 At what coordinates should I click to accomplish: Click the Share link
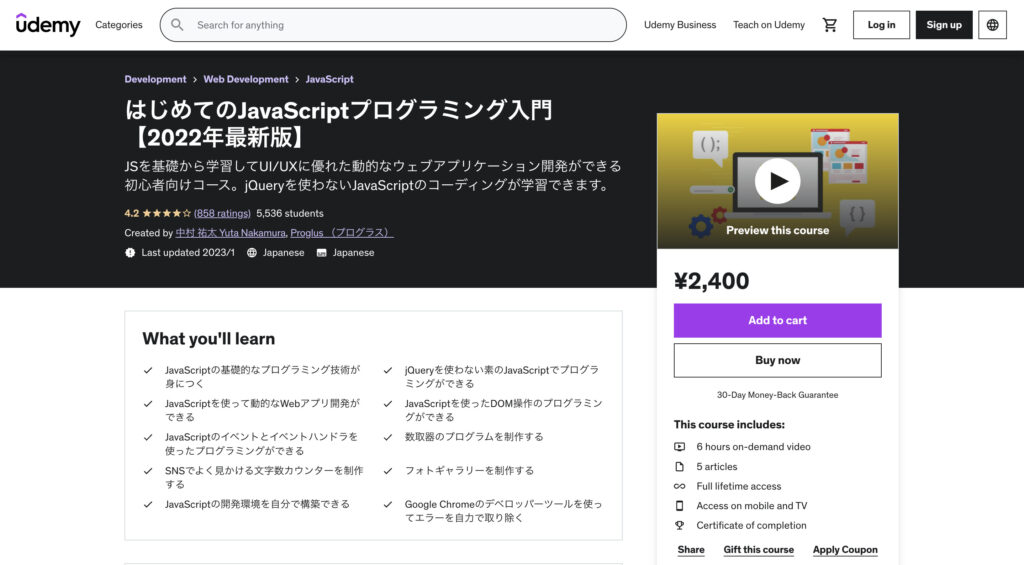691,549
